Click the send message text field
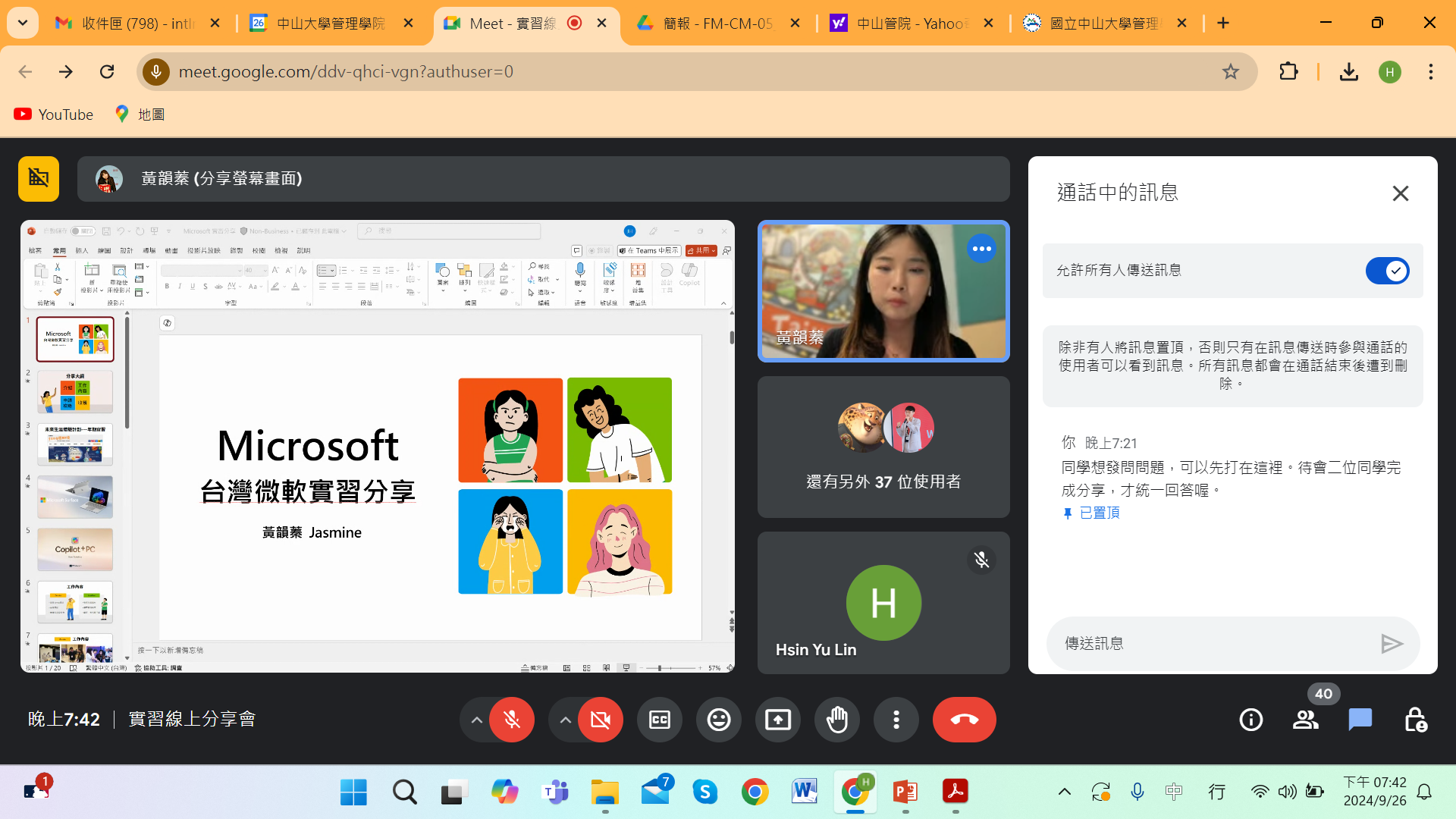The image size is (1456, 819). pos(1213,644)
